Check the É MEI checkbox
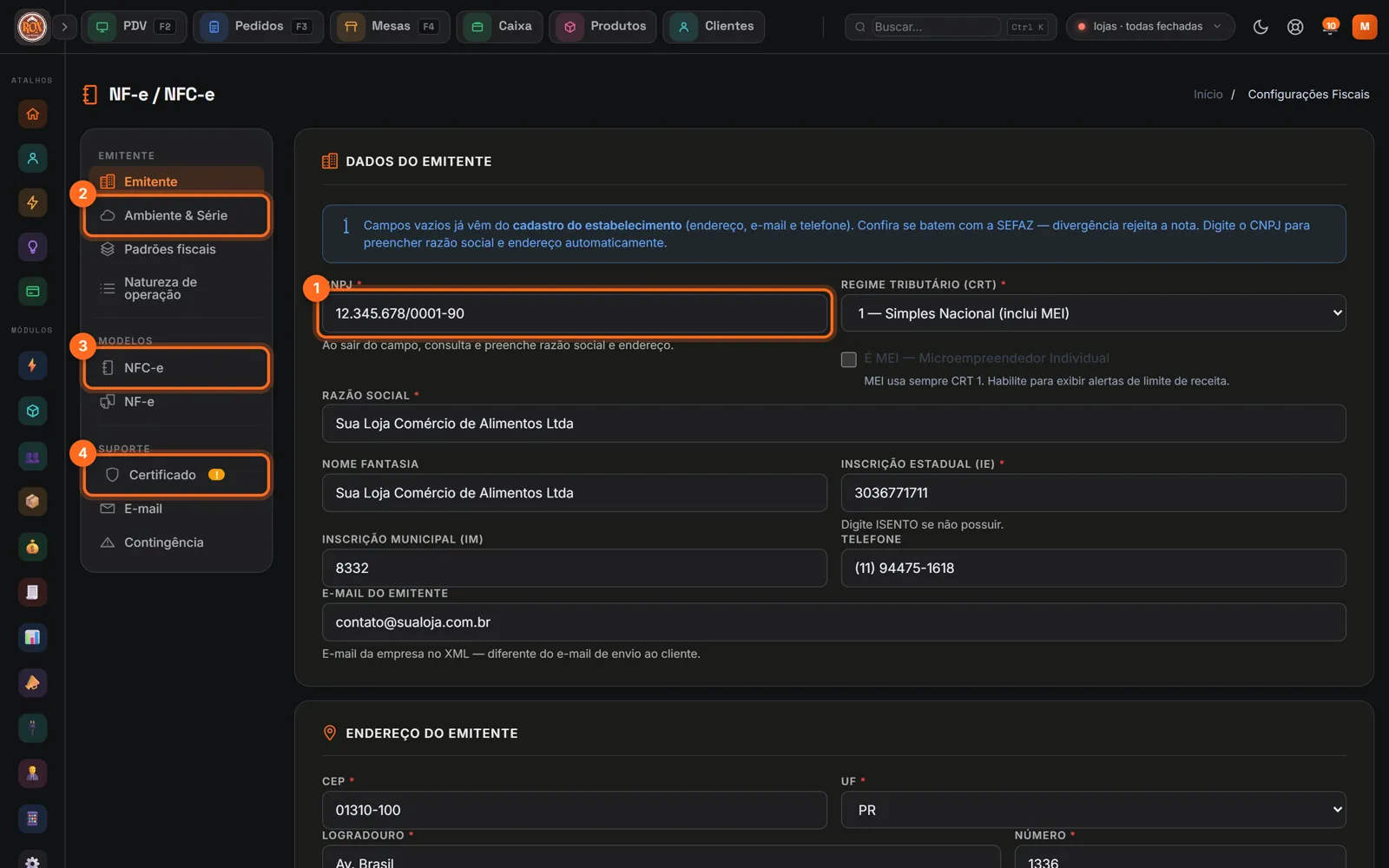Image resolution: width=1389 pixels, height=868 pixels. [849, 359]
